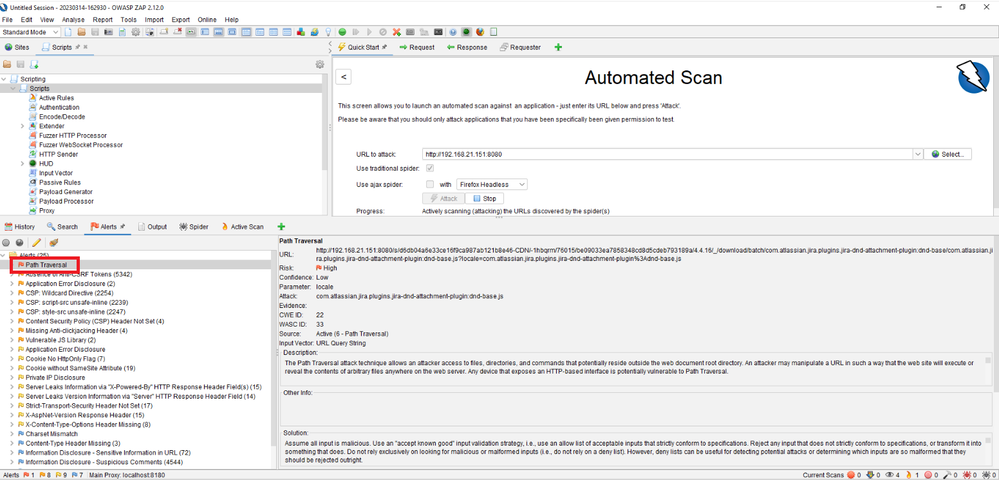Open the Firefox Headless browser dropdown
Screen dimensions: 999x480
pyautogui.click(x=491, y=184)
